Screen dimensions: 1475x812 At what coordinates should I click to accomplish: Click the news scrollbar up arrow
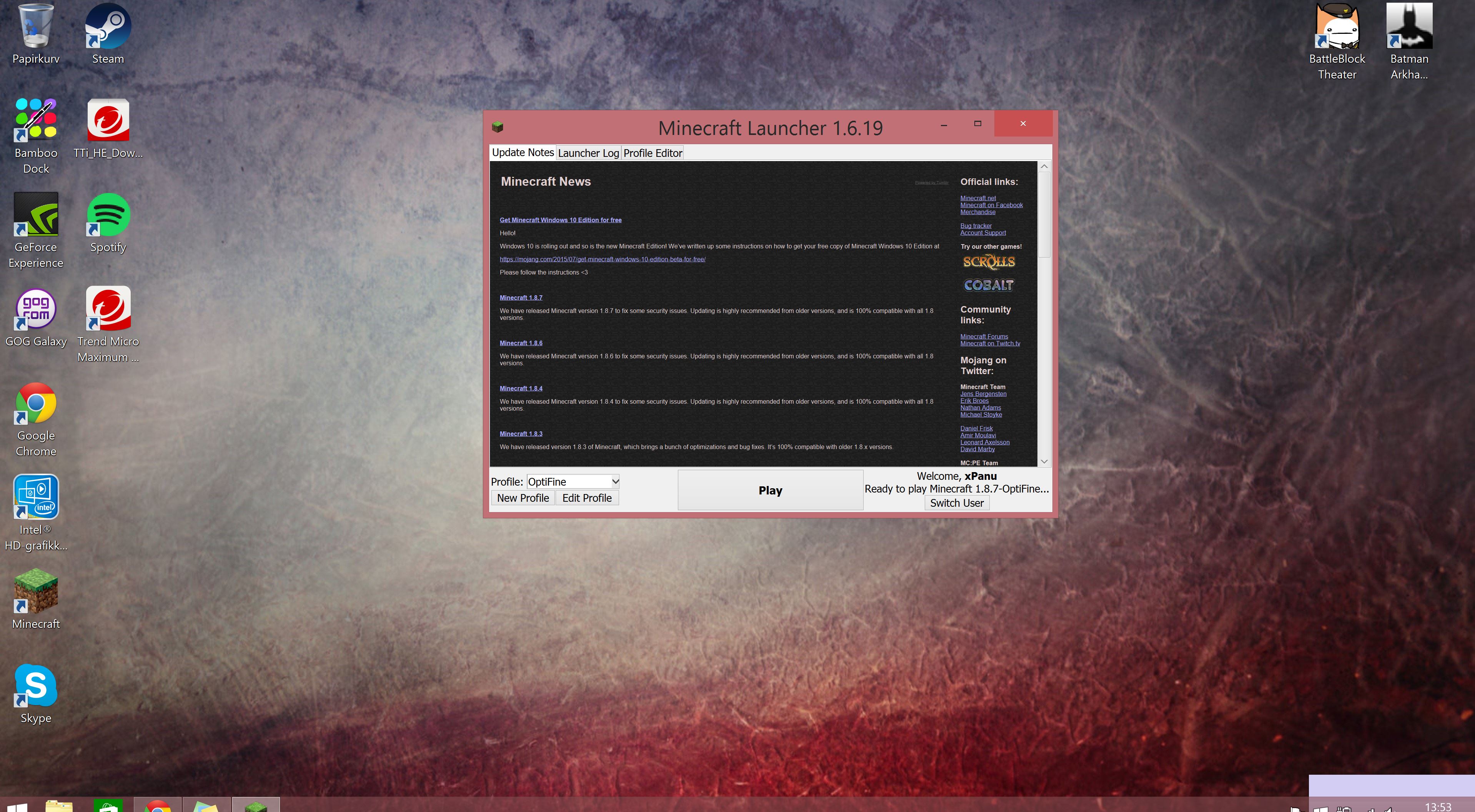pyautogui.click(x=1044, y=166)
